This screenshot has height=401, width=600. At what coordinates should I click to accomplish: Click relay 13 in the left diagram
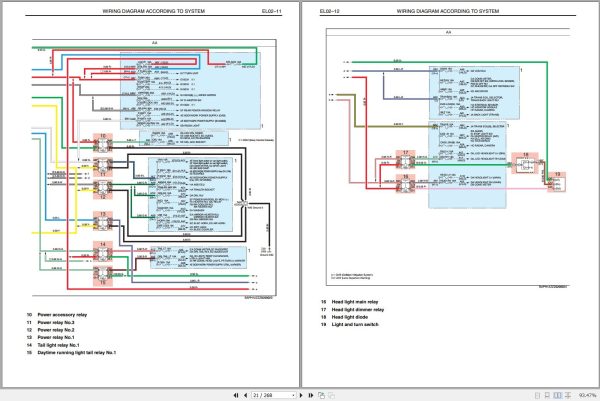[x=103, y=221]
